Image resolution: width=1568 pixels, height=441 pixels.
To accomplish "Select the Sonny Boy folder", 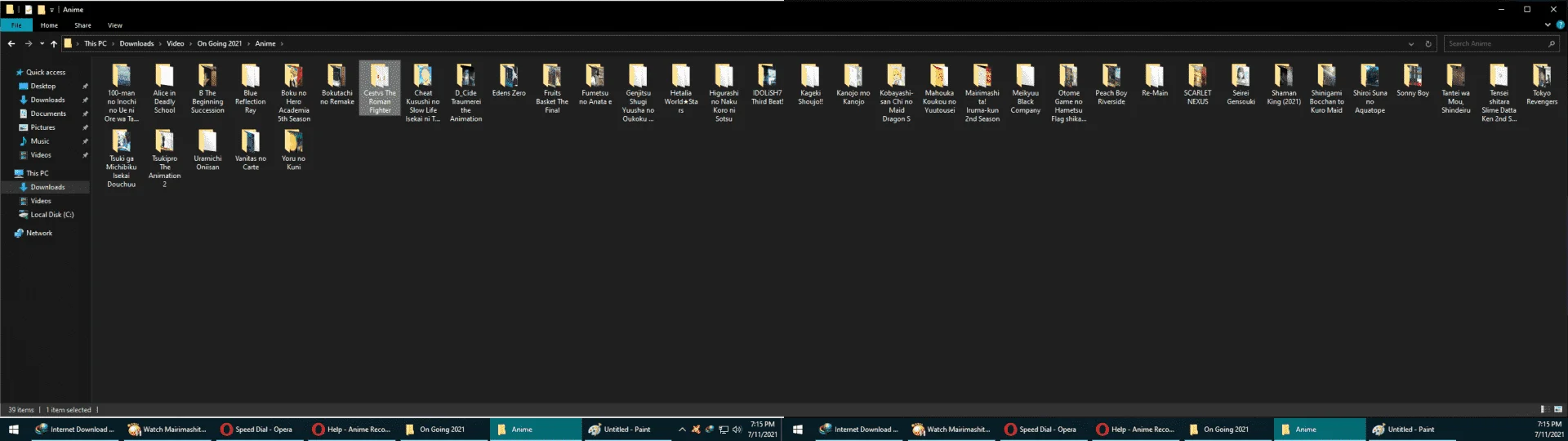I will [1413, 81].
